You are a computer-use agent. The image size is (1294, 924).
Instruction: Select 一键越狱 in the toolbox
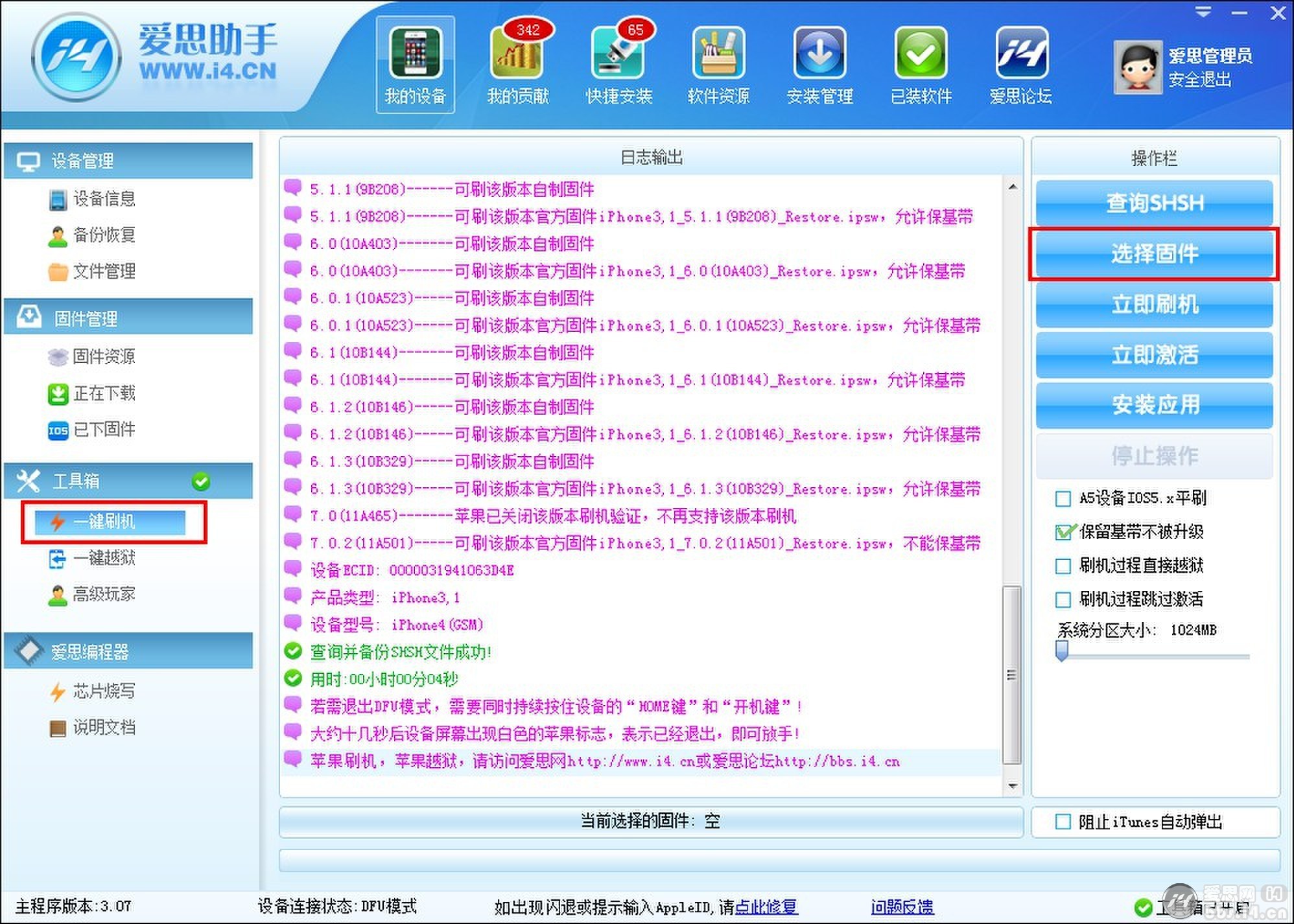tap(104, 558)
